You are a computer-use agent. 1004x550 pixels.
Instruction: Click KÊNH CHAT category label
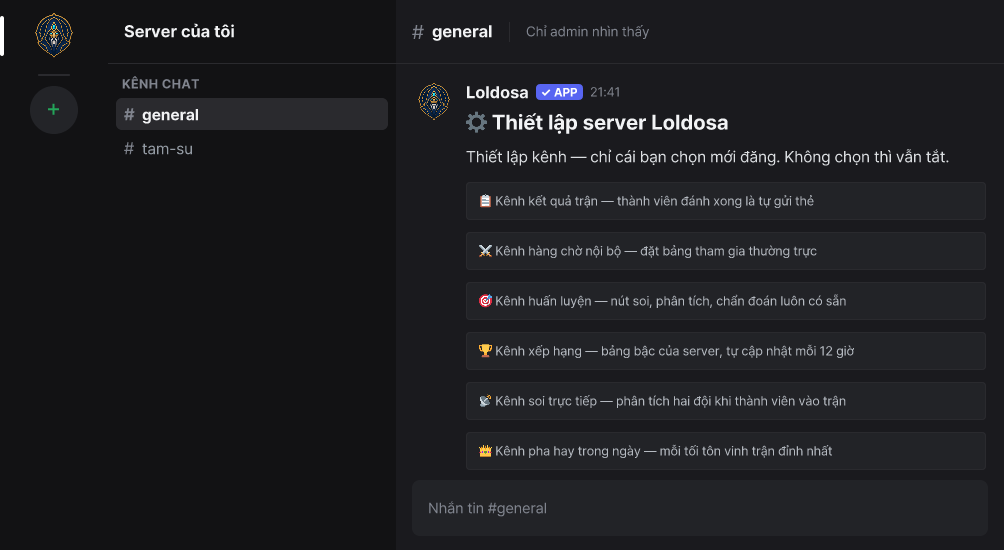161,84
